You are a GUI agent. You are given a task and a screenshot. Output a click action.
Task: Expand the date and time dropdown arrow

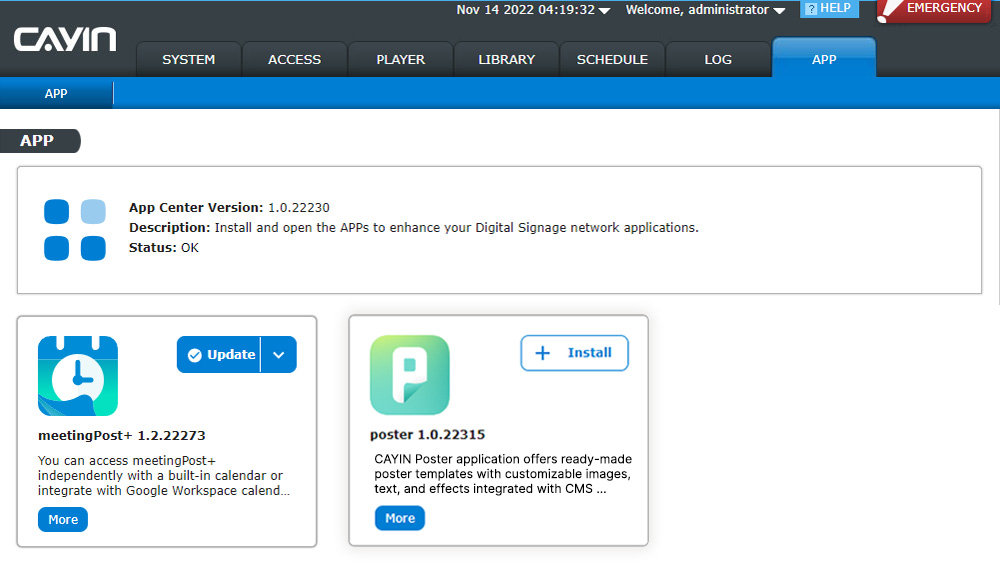coord(604,11)
